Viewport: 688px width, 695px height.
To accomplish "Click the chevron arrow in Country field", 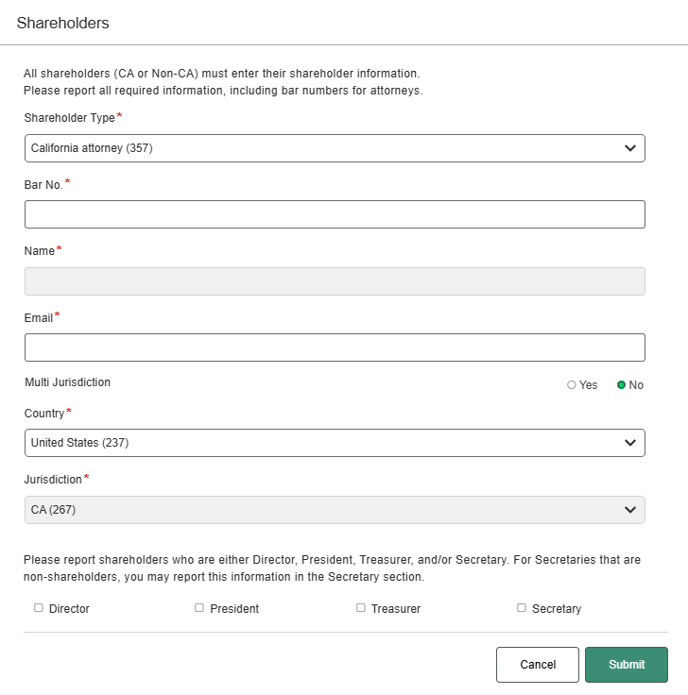I will [630, 442].
